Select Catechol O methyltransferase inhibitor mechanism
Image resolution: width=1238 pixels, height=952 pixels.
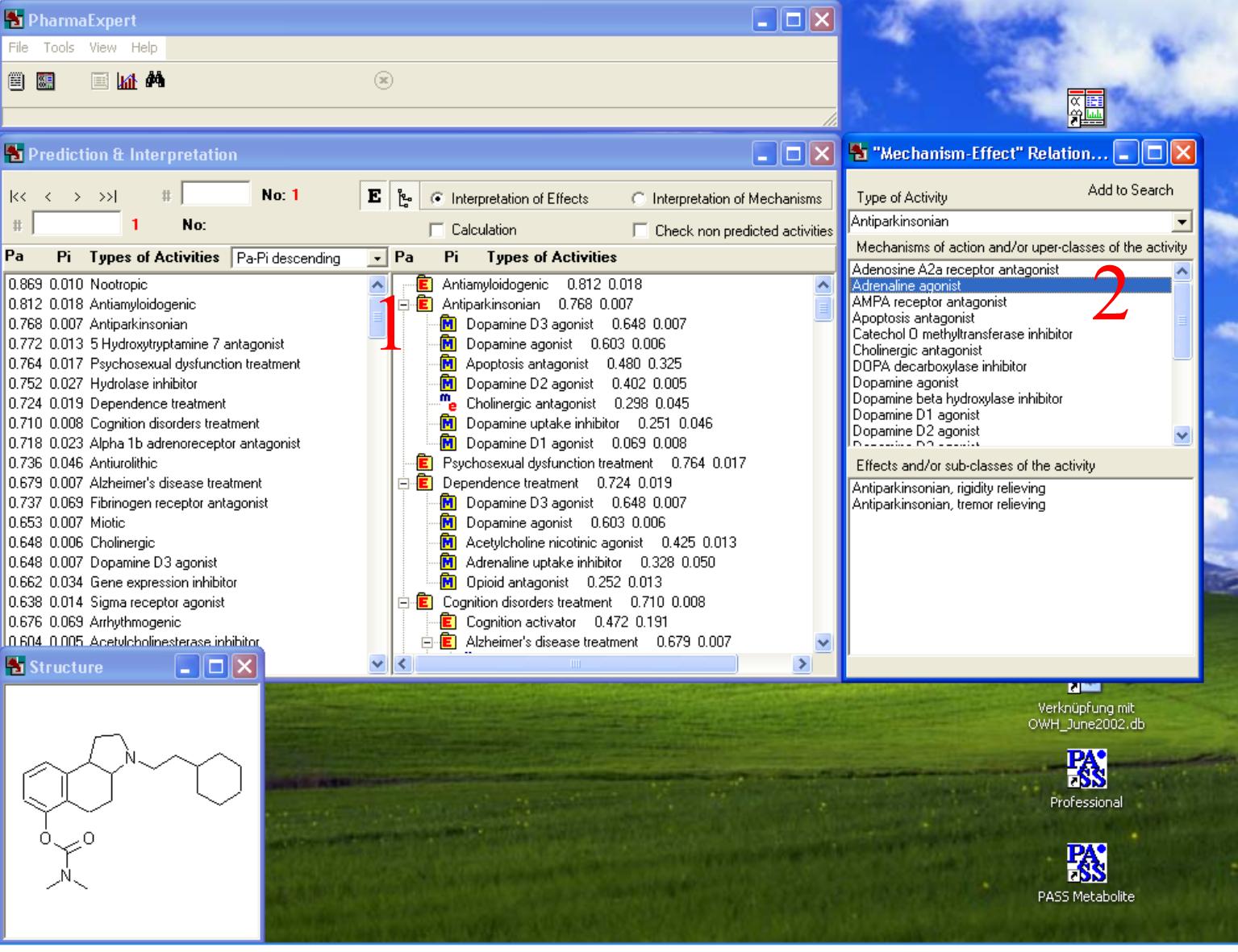click(x=1011, y=335)
